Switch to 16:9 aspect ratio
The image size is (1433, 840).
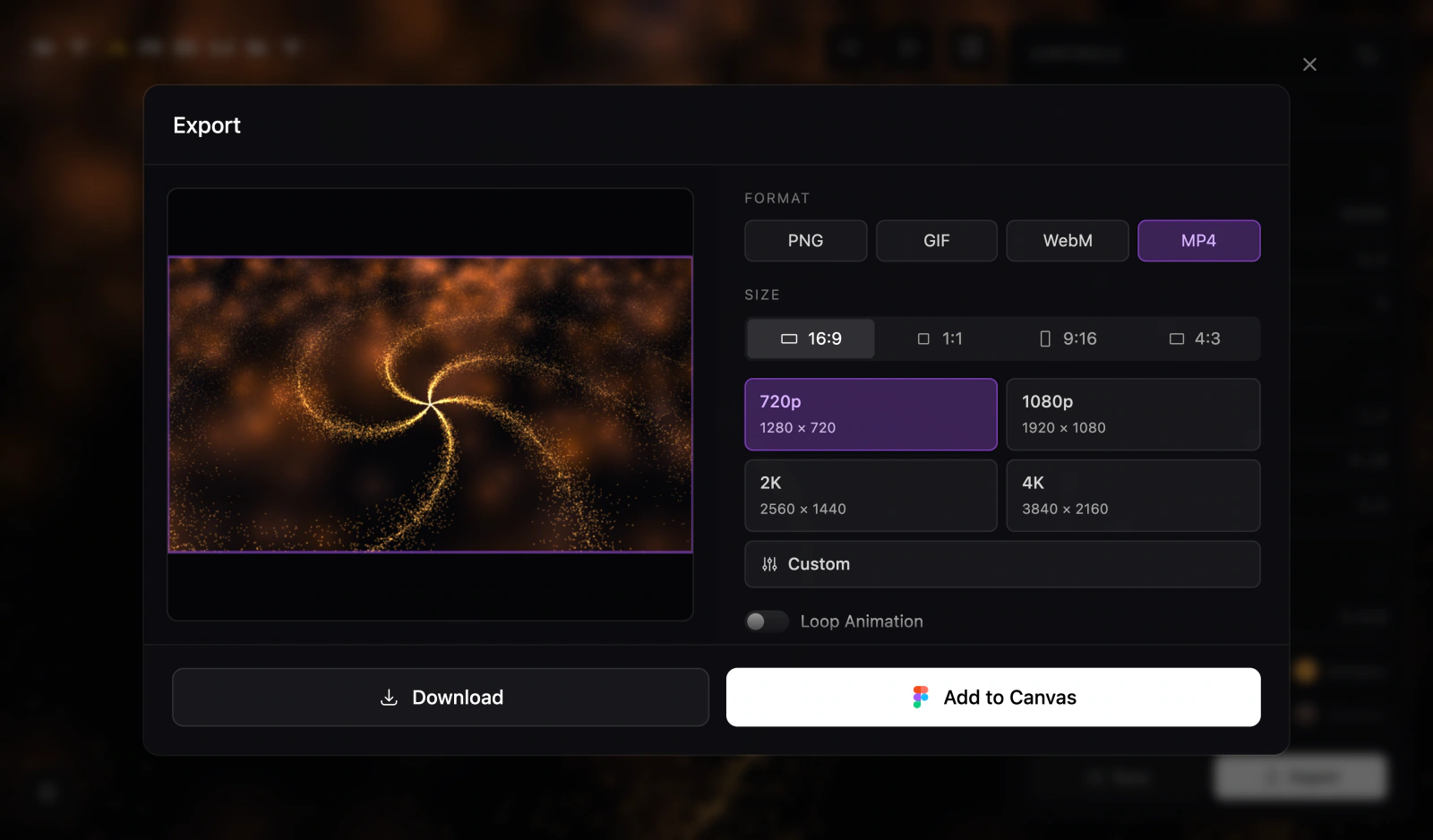811,339
